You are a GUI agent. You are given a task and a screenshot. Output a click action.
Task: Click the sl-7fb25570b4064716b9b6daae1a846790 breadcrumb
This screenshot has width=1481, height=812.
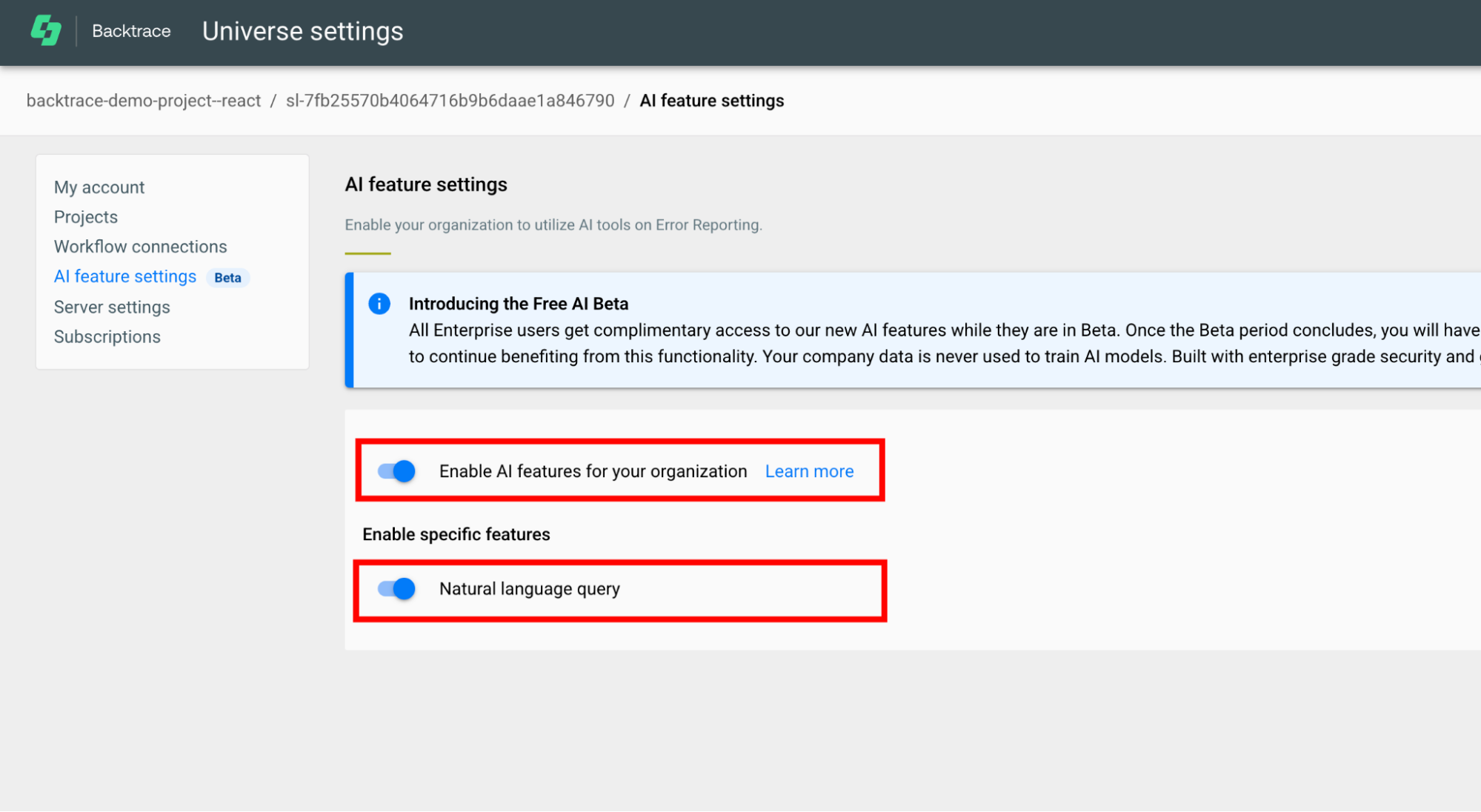coord(450,101)
